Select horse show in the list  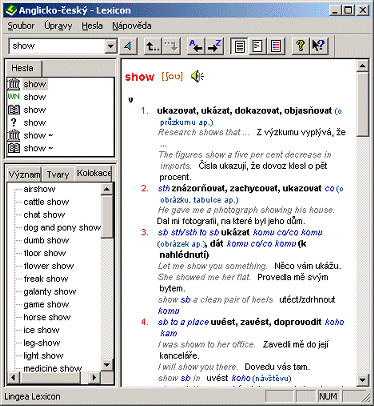pyautogui.click(x=47, y=317)
